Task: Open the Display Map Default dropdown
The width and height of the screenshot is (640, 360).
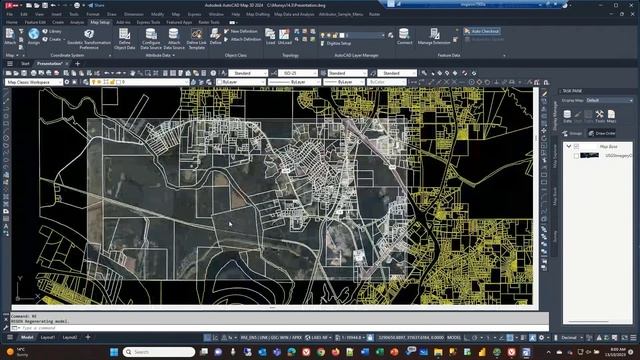Action: point(609,100)
